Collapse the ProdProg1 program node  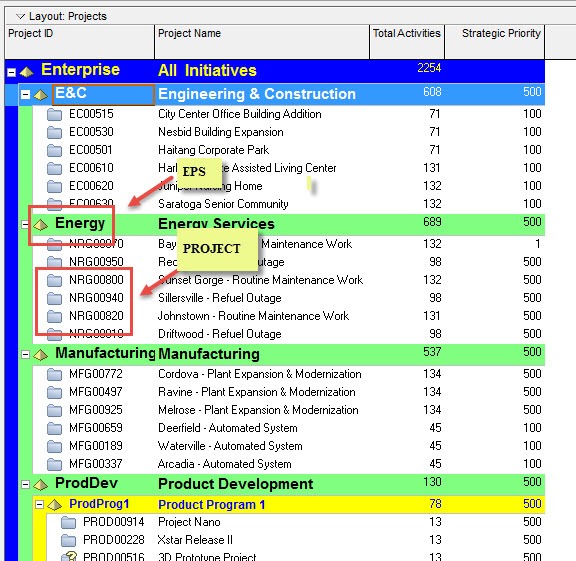pos(39,505)
